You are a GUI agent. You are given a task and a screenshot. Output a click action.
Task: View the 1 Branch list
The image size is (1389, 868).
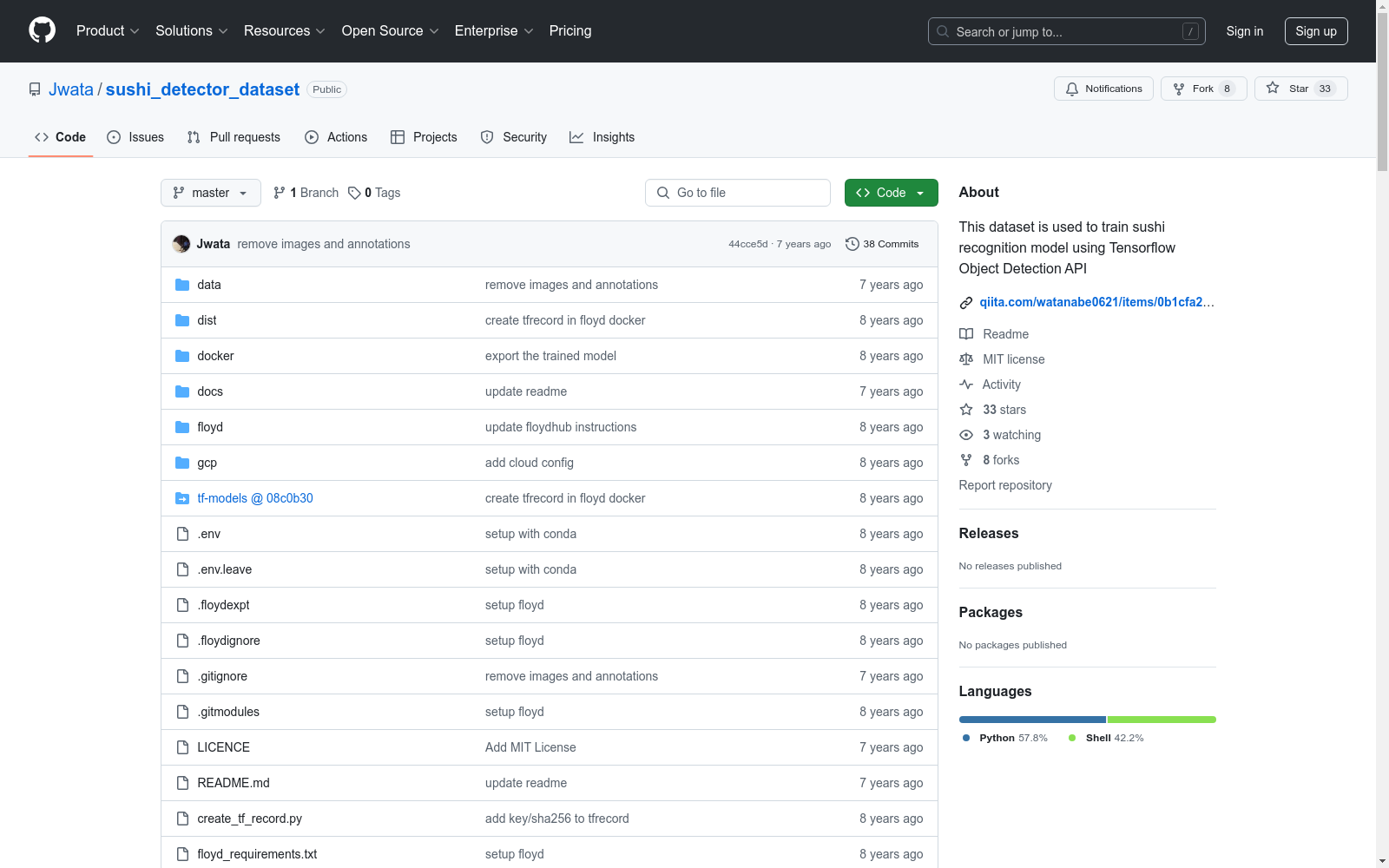click(306, 193)
